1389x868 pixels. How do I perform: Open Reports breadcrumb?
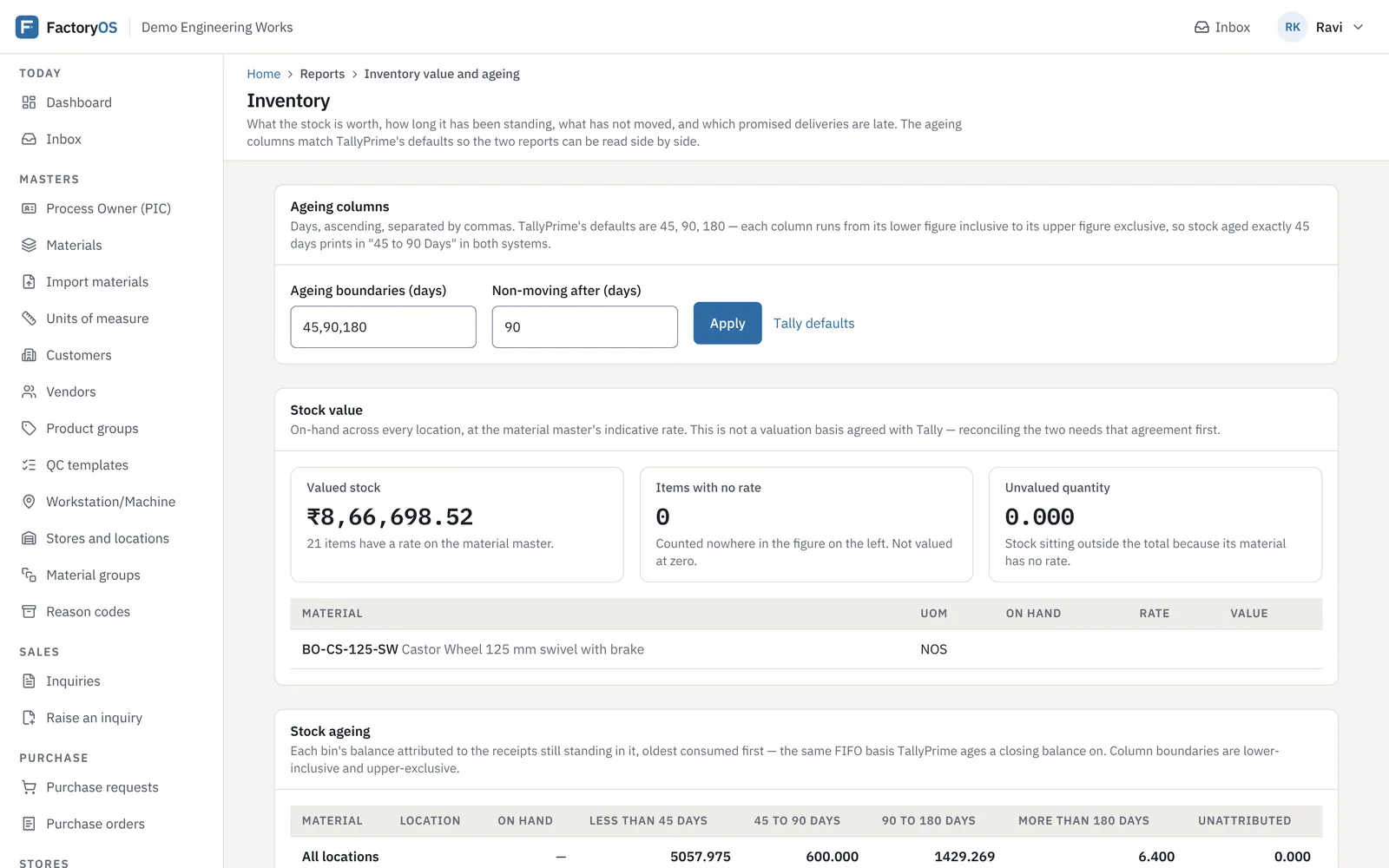(322, 74)
